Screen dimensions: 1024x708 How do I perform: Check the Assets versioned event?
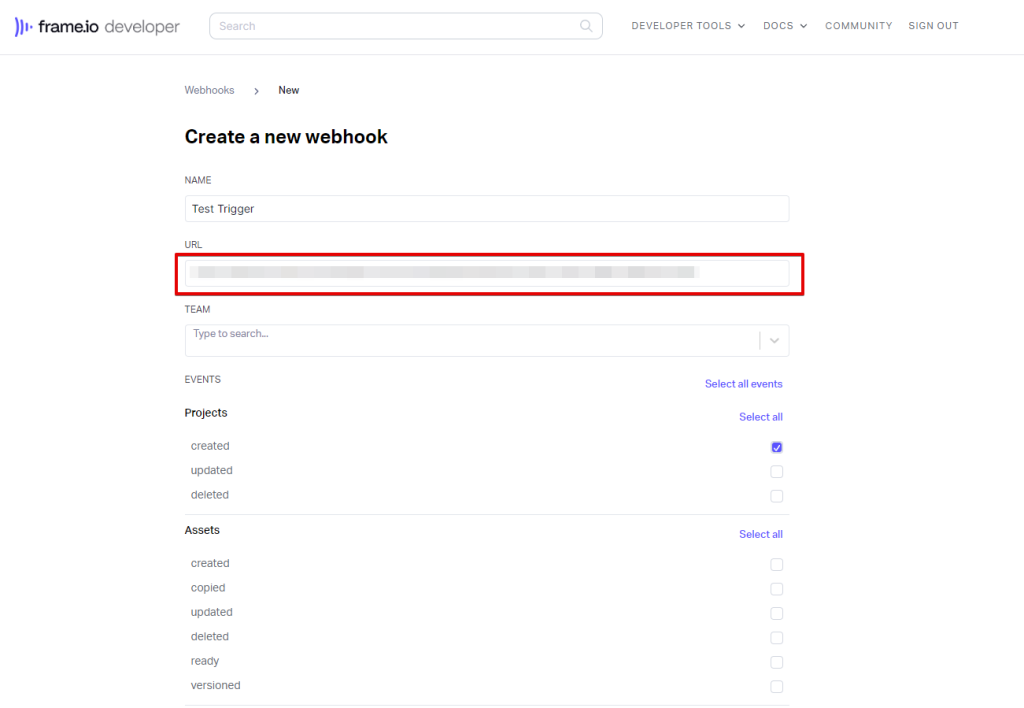(777, 687)
